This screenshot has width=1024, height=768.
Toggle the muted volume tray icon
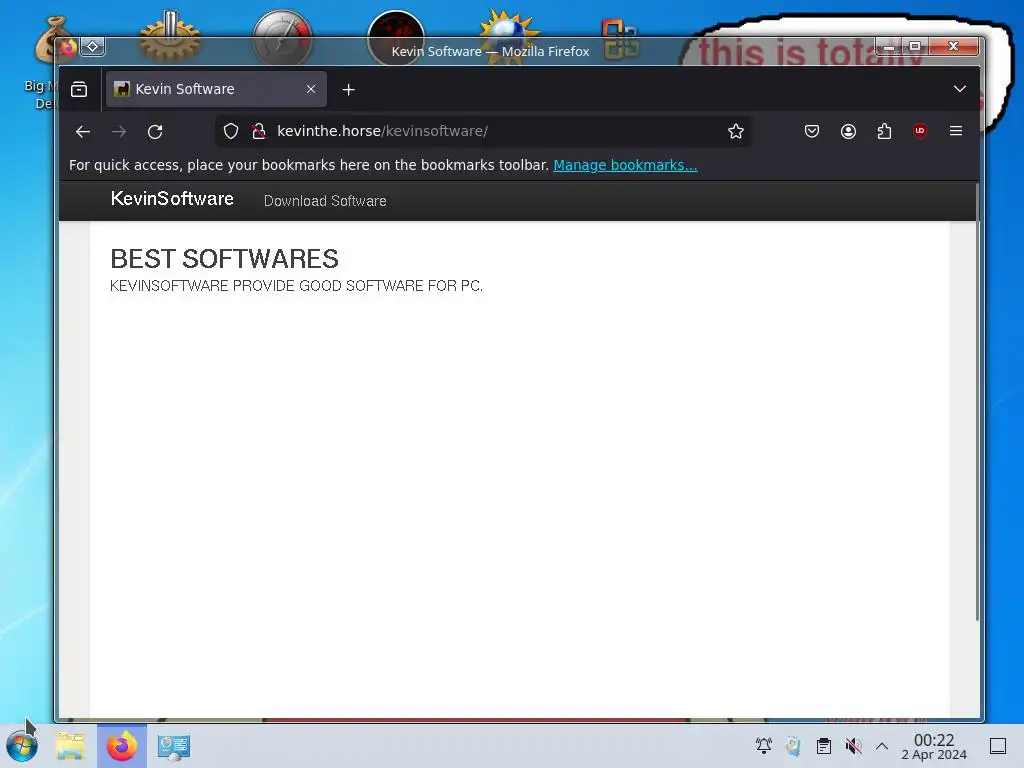(853, 745)
